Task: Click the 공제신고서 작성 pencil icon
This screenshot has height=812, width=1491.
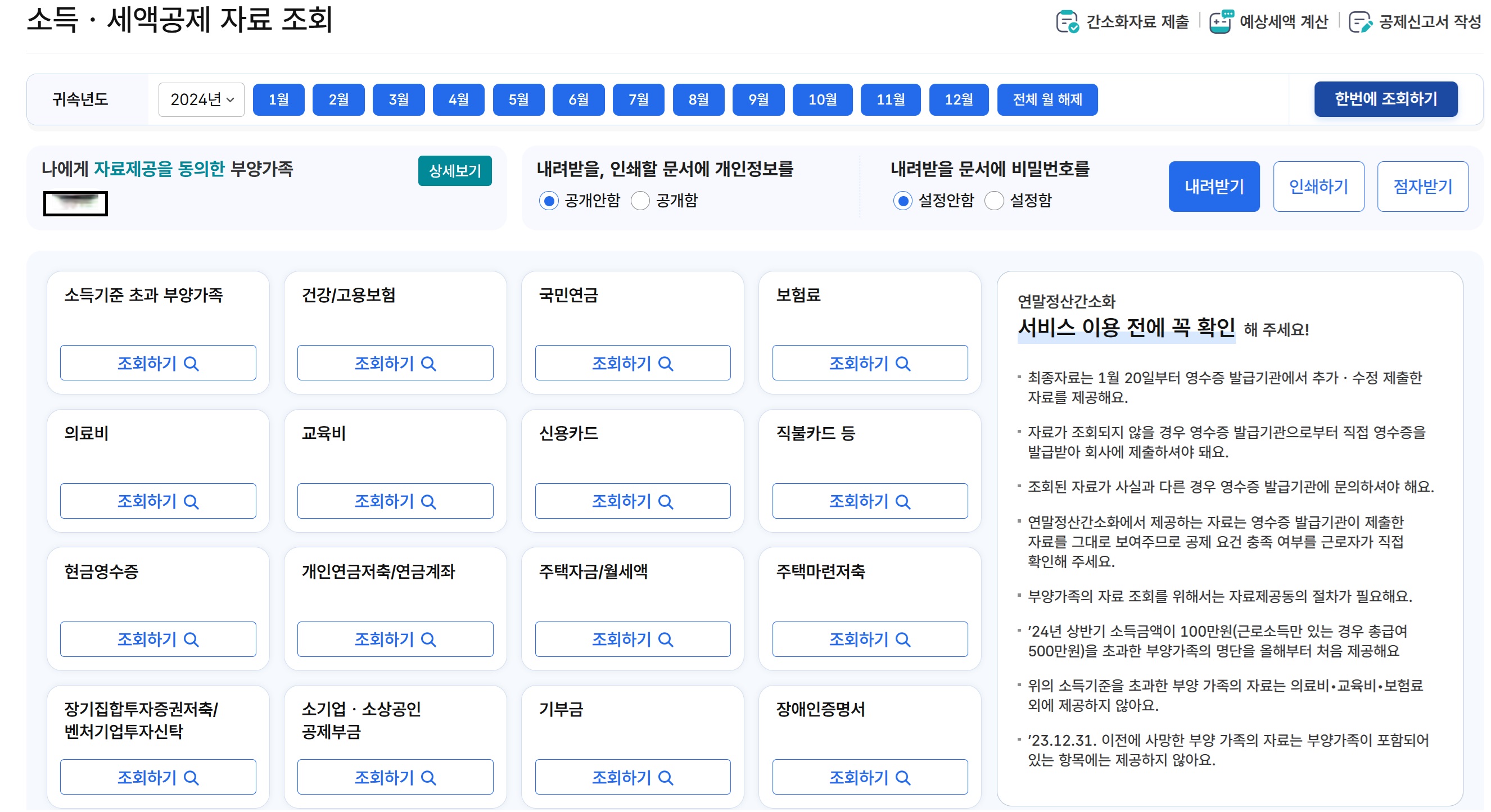Action: 1359,22
